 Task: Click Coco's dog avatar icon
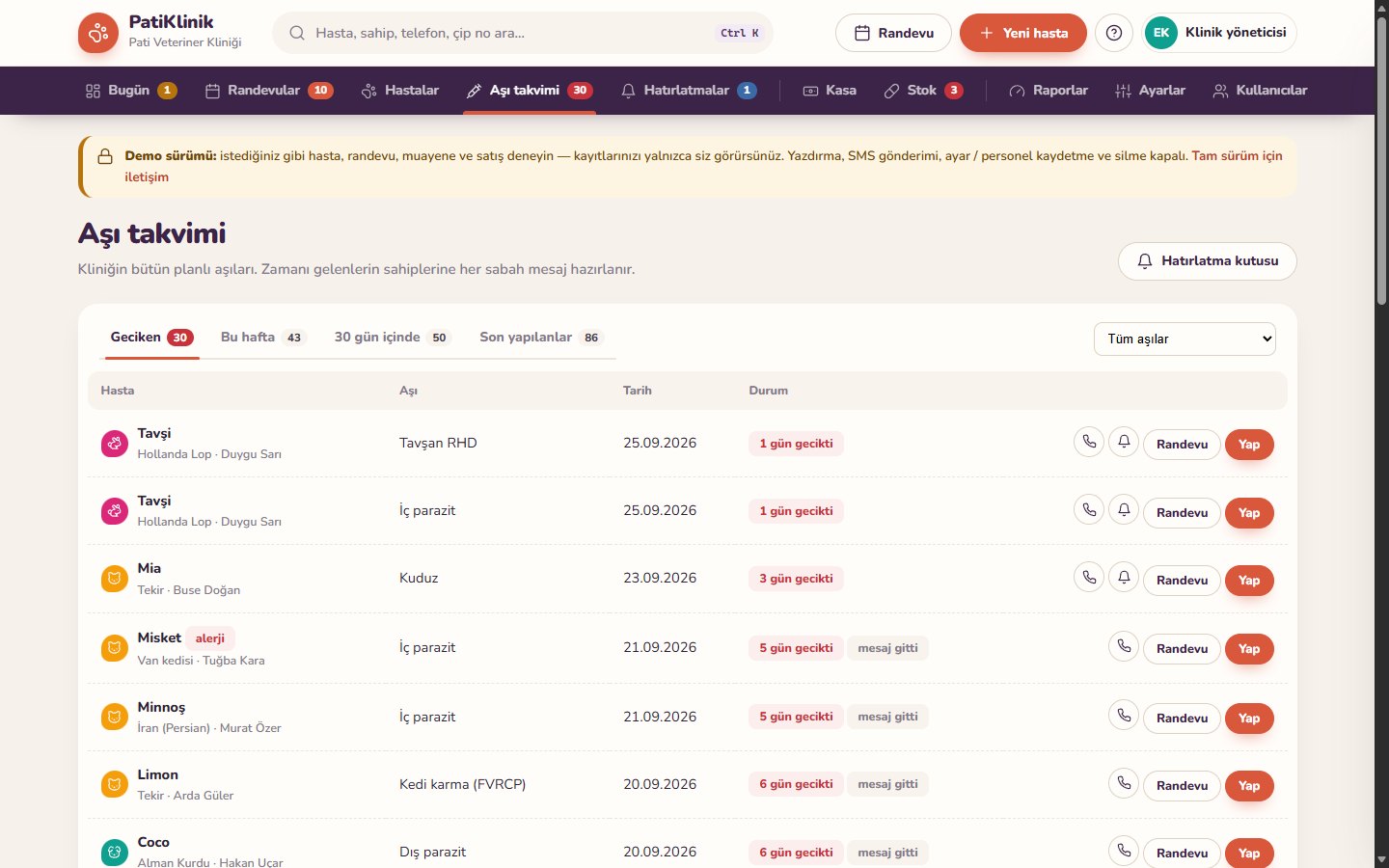click(x=115, y=853)
